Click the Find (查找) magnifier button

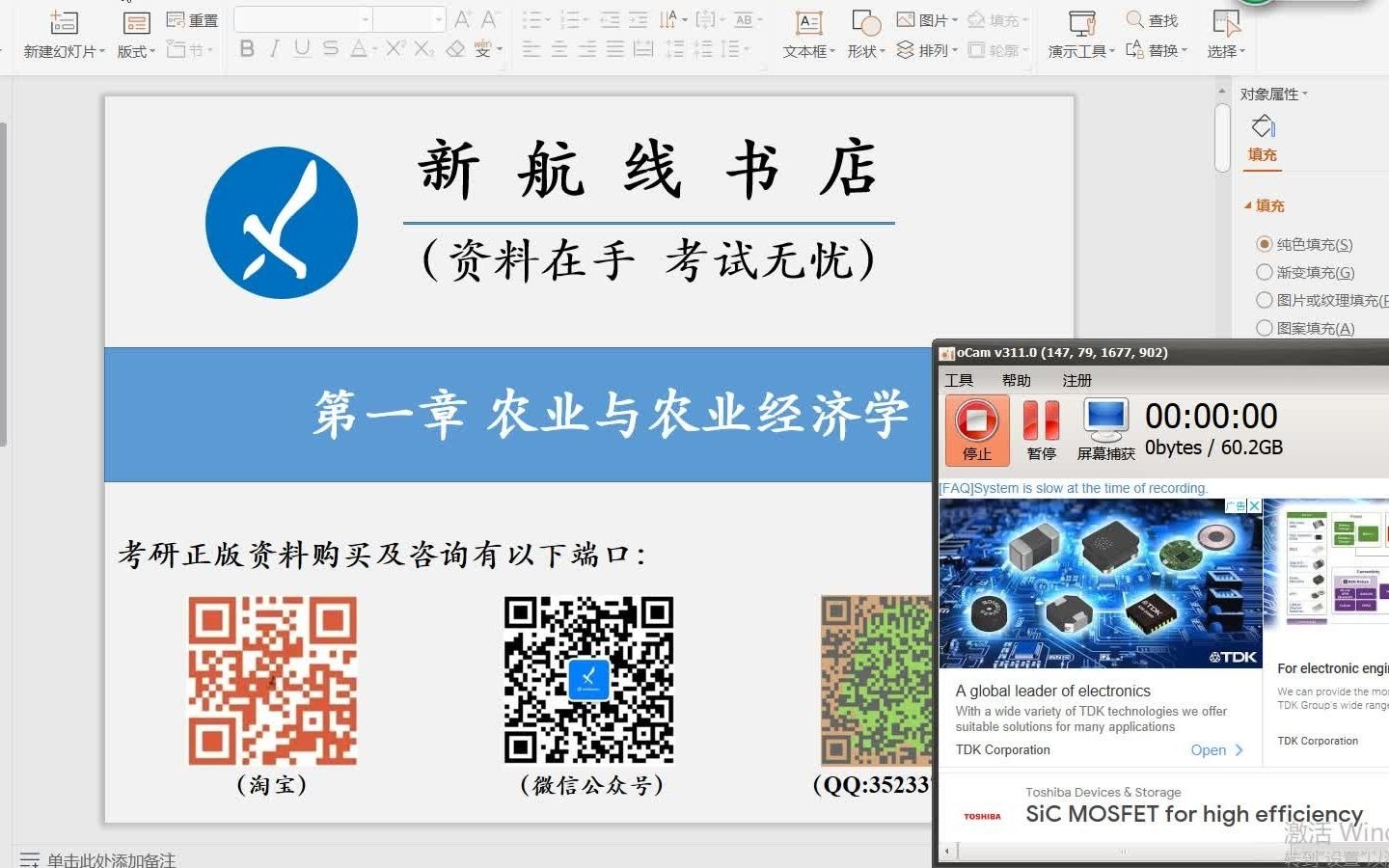[1152, 20]
